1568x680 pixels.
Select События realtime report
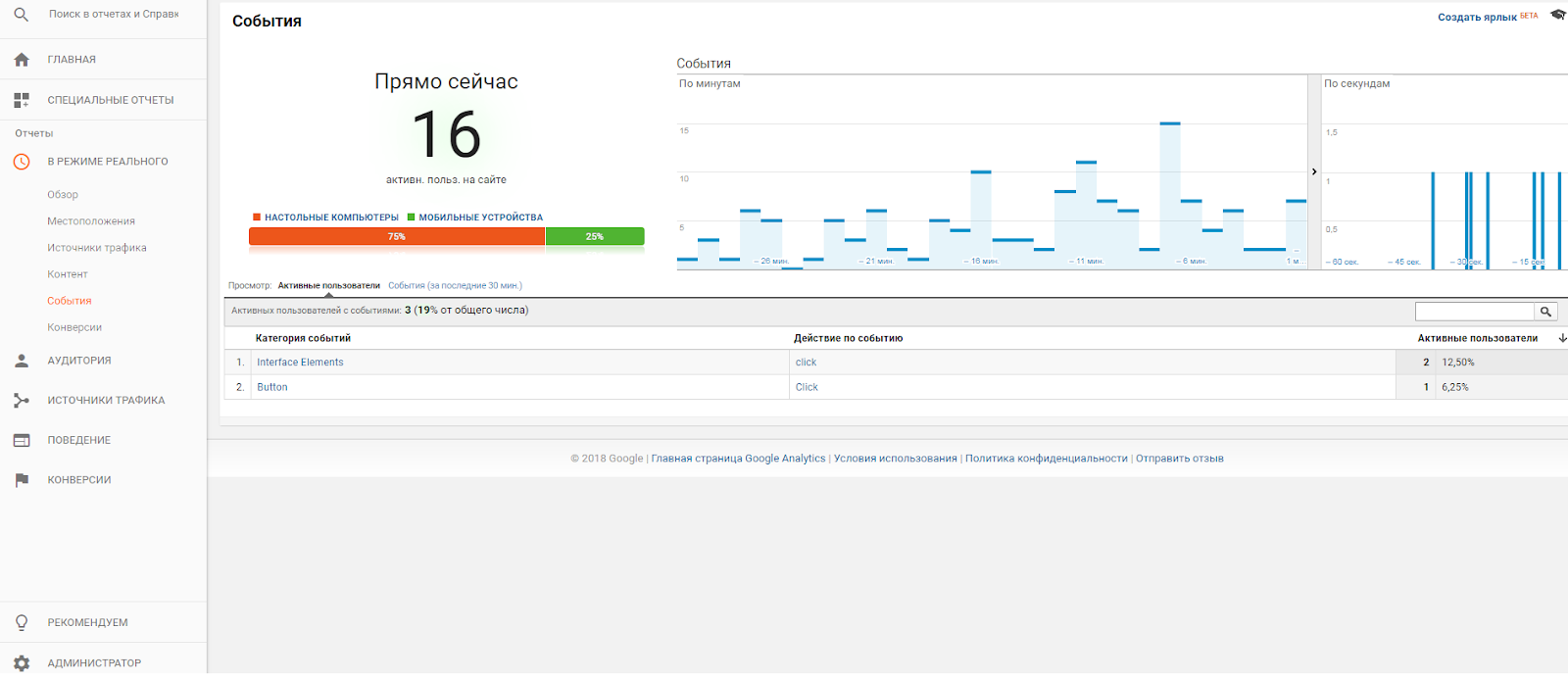[70, 301]
